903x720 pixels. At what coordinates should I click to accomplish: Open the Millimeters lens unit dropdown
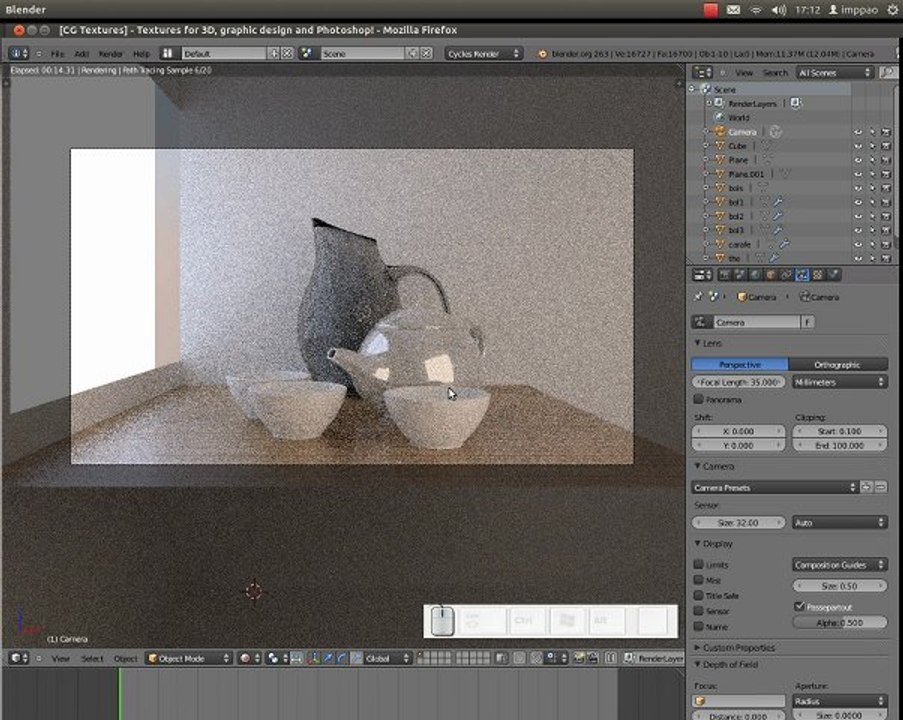coord(840,382)
